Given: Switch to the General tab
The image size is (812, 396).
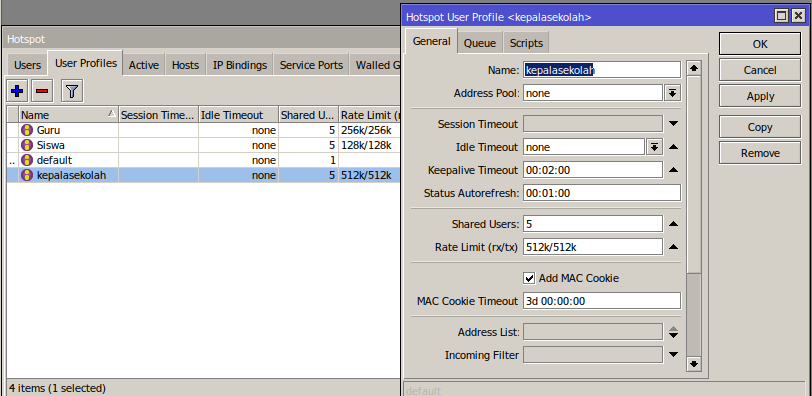Looking at the screenshot, I should tap(431, 41).
